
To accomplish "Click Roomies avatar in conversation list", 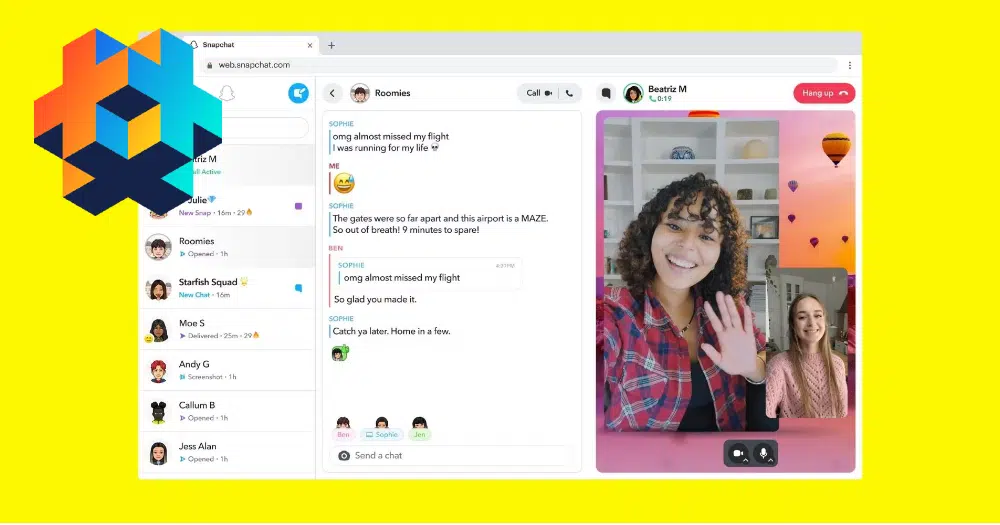I will click(158, 248).
